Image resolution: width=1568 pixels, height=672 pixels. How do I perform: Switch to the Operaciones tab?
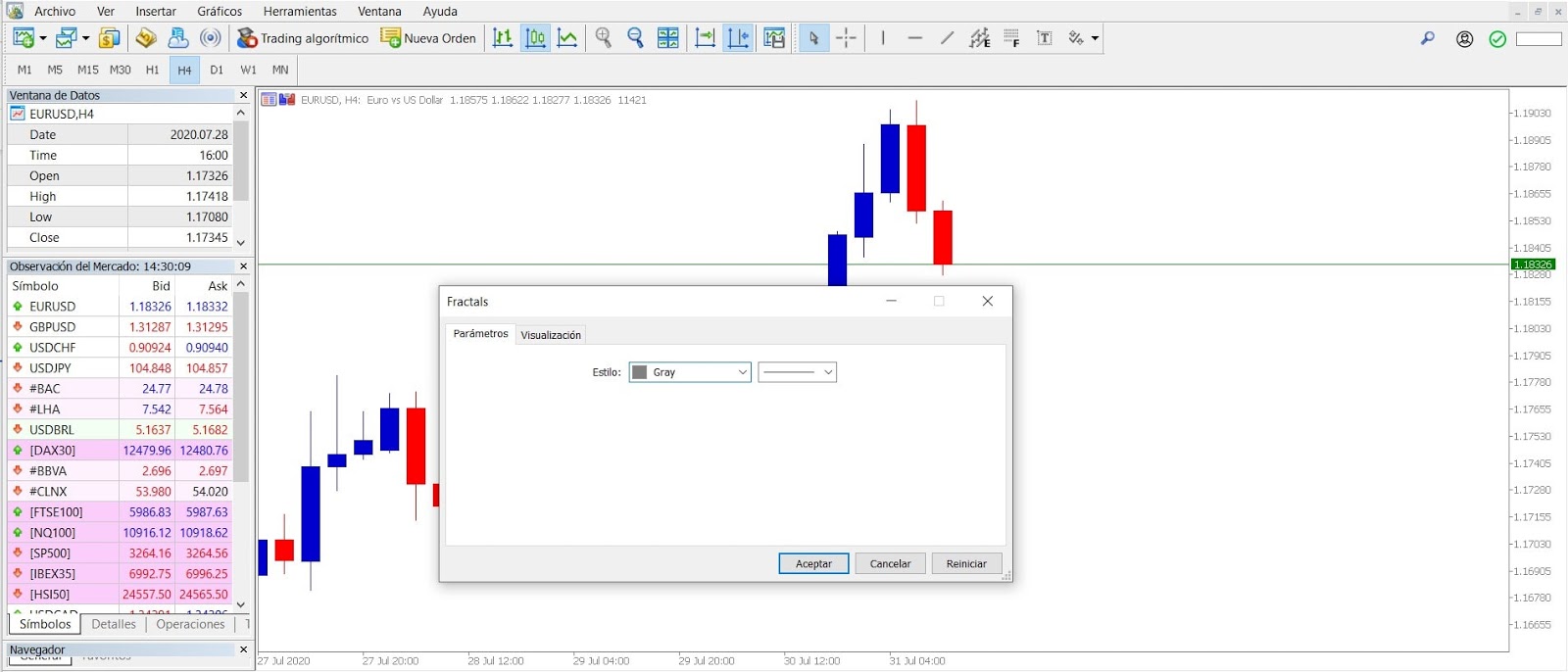190,624
